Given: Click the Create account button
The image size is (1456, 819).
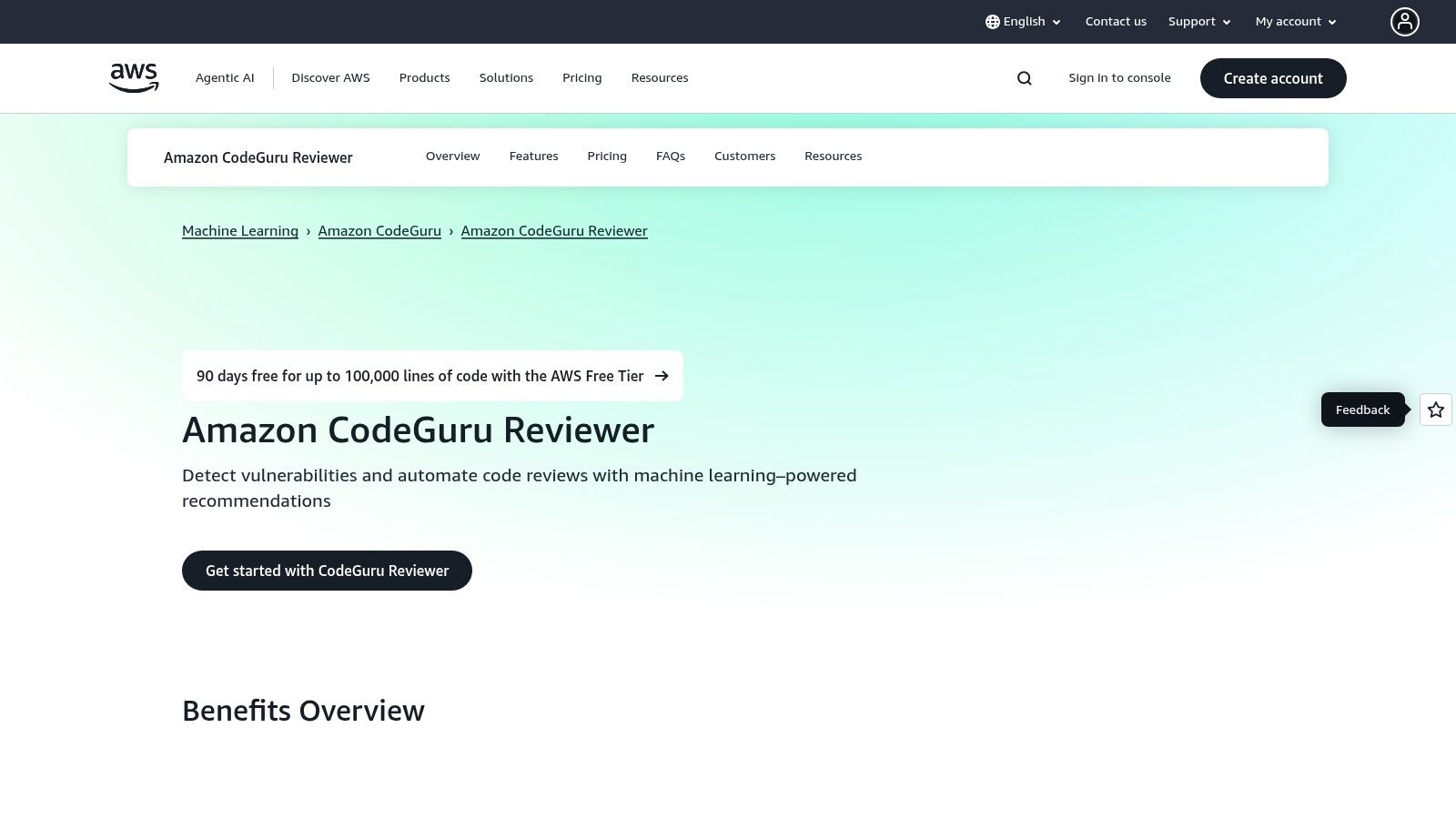Looking at the screenshot, I should tap(1273, 78).
